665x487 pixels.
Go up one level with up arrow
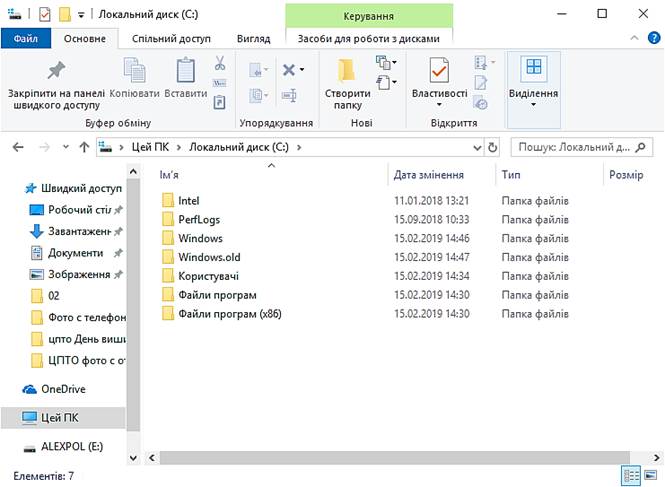(x=84, y=147)
